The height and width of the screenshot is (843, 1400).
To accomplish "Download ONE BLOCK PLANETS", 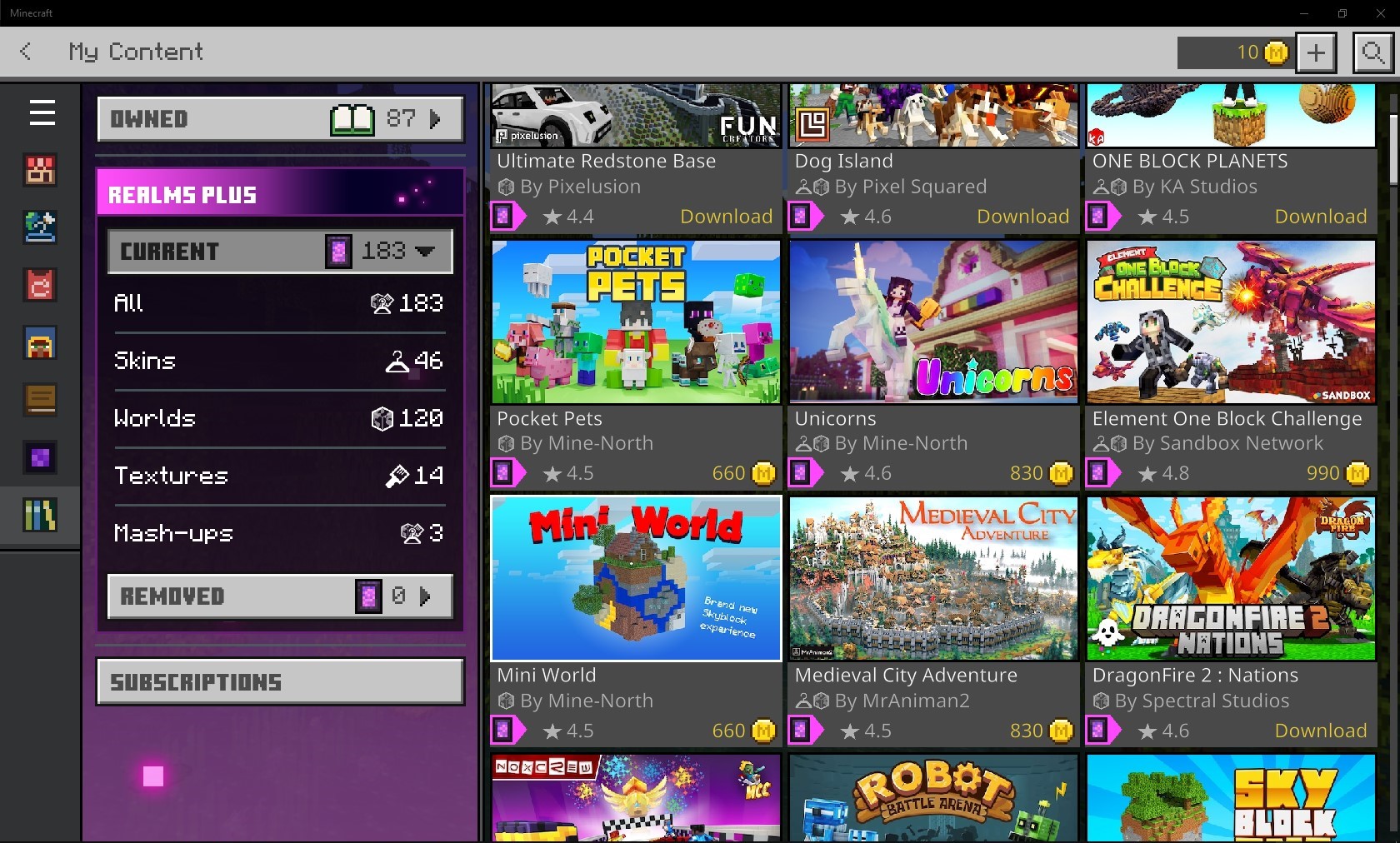I will click(x=1321, y=217).
